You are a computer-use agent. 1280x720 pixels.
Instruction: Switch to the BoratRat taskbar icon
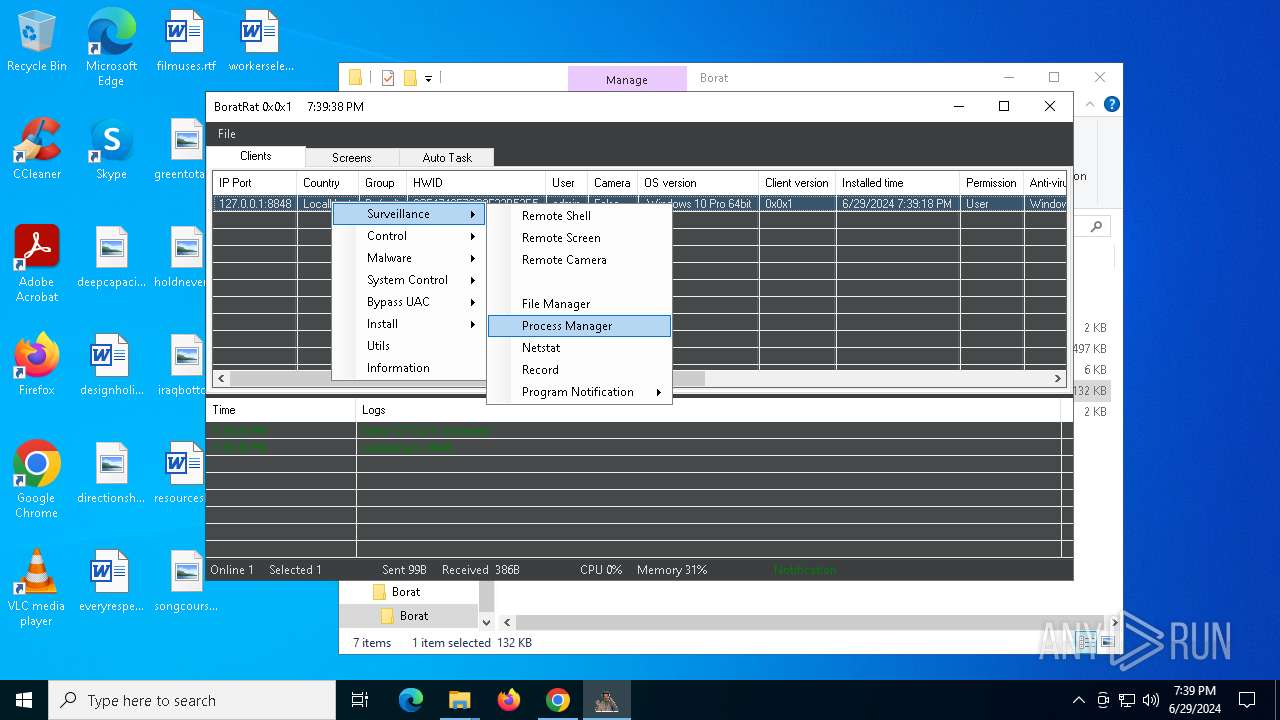606,700
